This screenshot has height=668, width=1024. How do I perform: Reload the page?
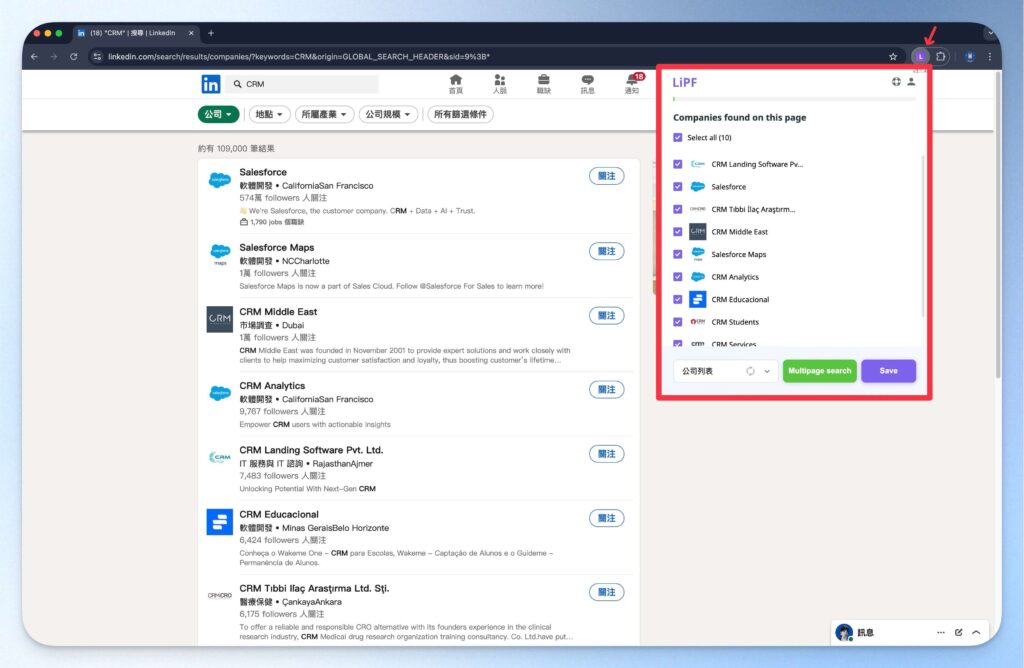[74, 57]
